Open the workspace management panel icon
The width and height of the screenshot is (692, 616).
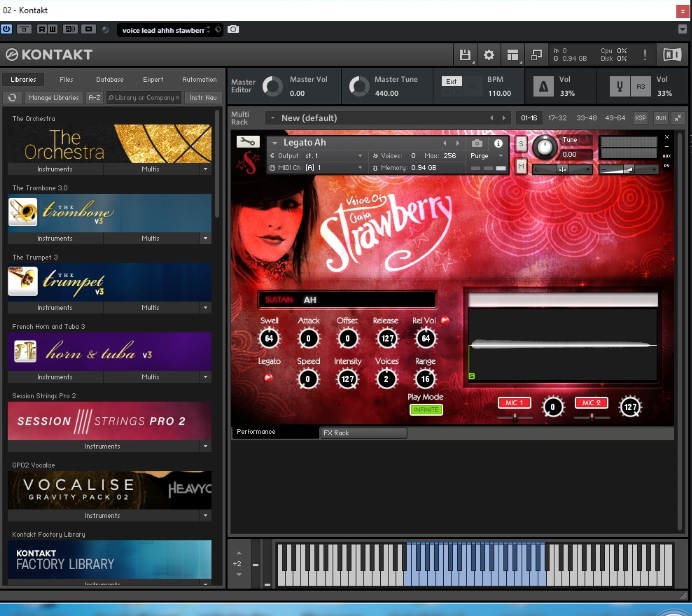click(512, 55)
